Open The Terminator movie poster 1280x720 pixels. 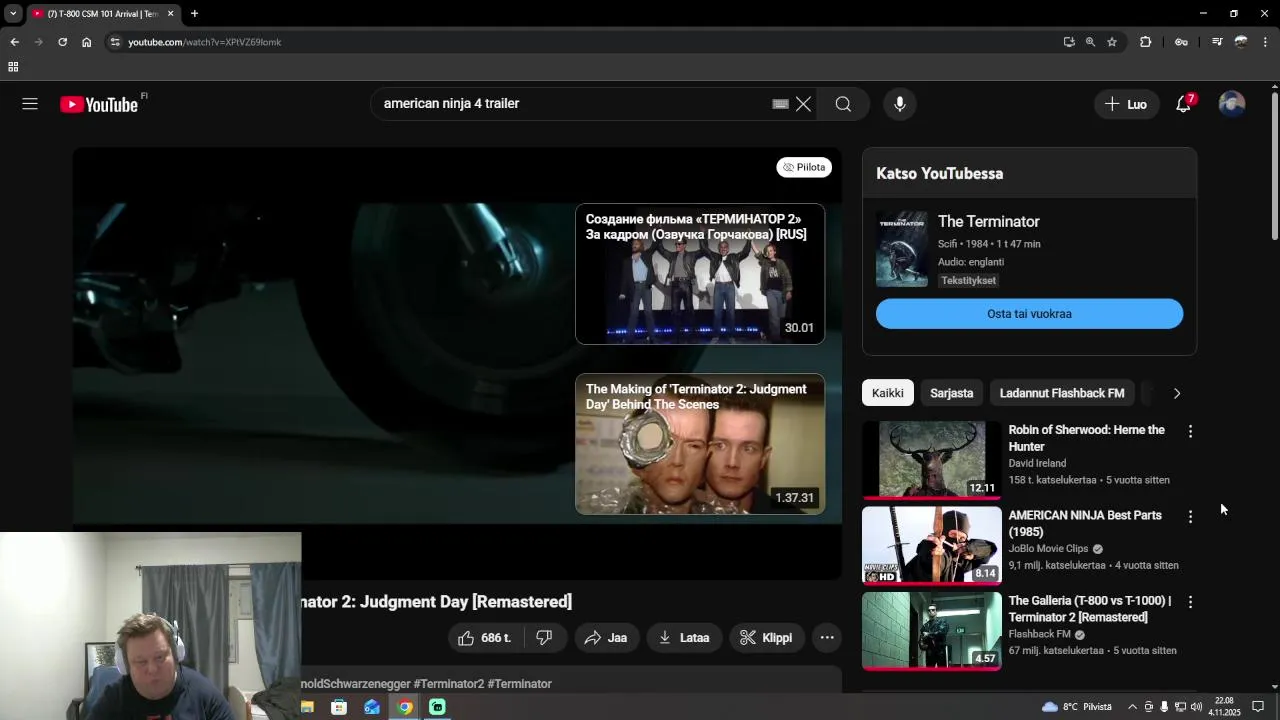click(902, 249)
